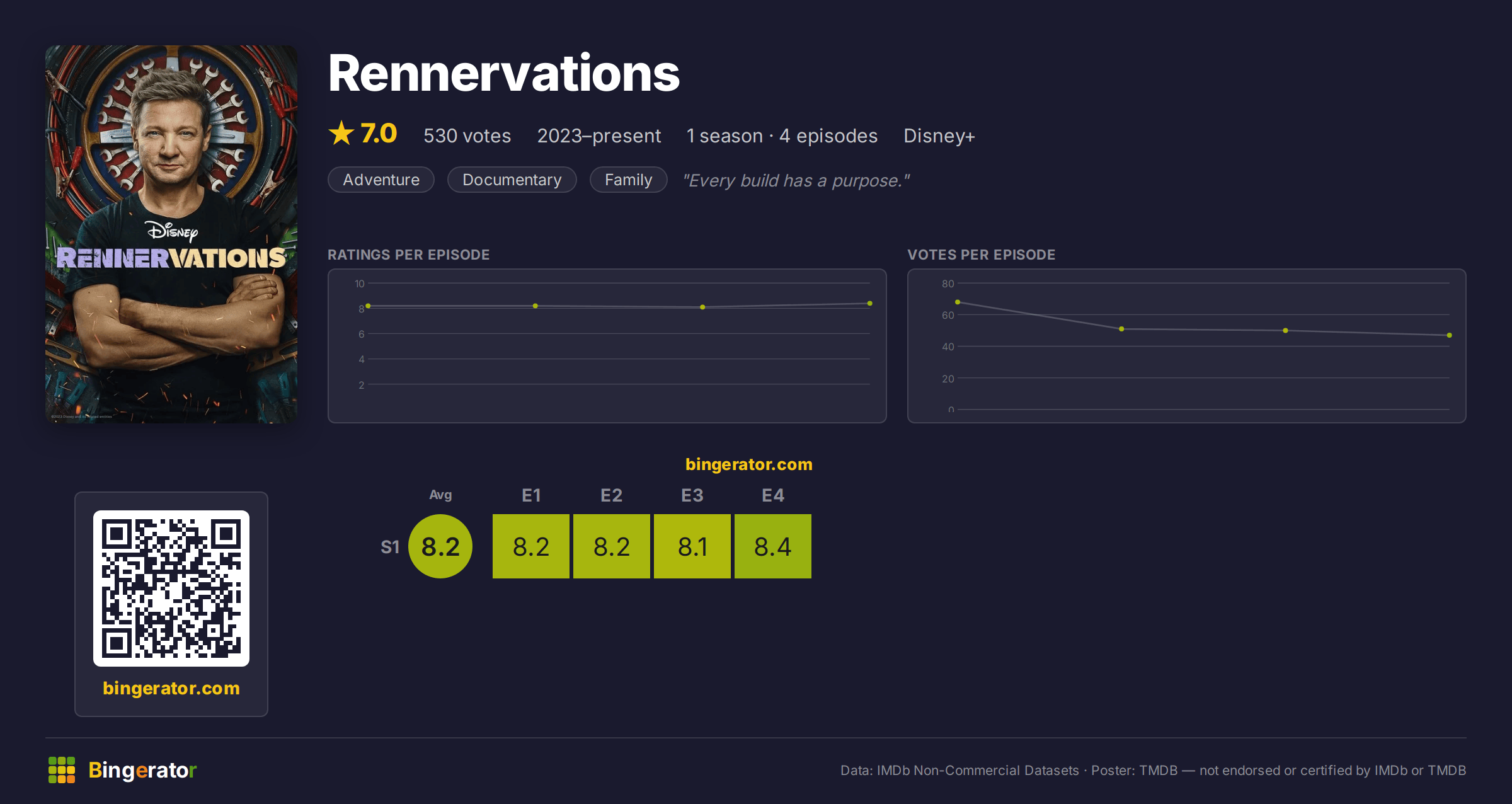Click the S1 average 8.2 circle

[440, 546]
